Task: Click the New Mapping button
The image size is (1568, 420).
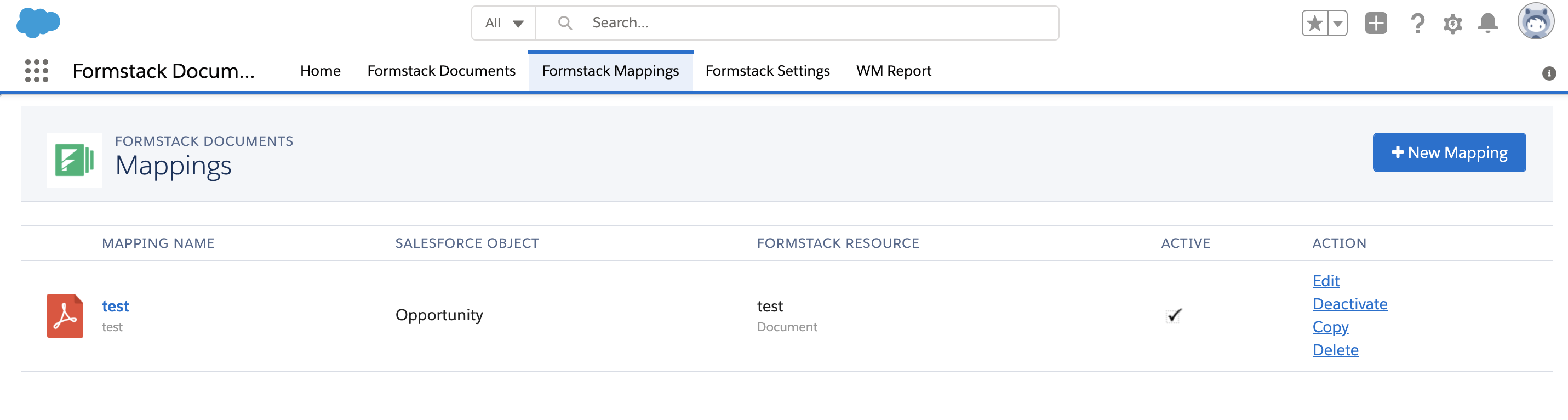Action: [x=1449, y=152]
